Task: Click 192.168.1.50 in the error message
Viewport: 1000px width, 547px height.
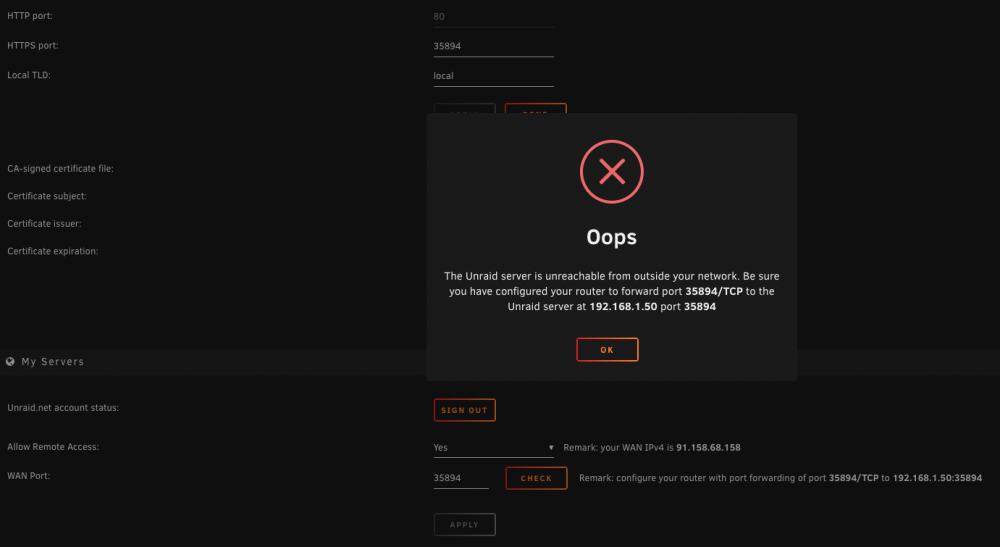Action: pos(623,307)
